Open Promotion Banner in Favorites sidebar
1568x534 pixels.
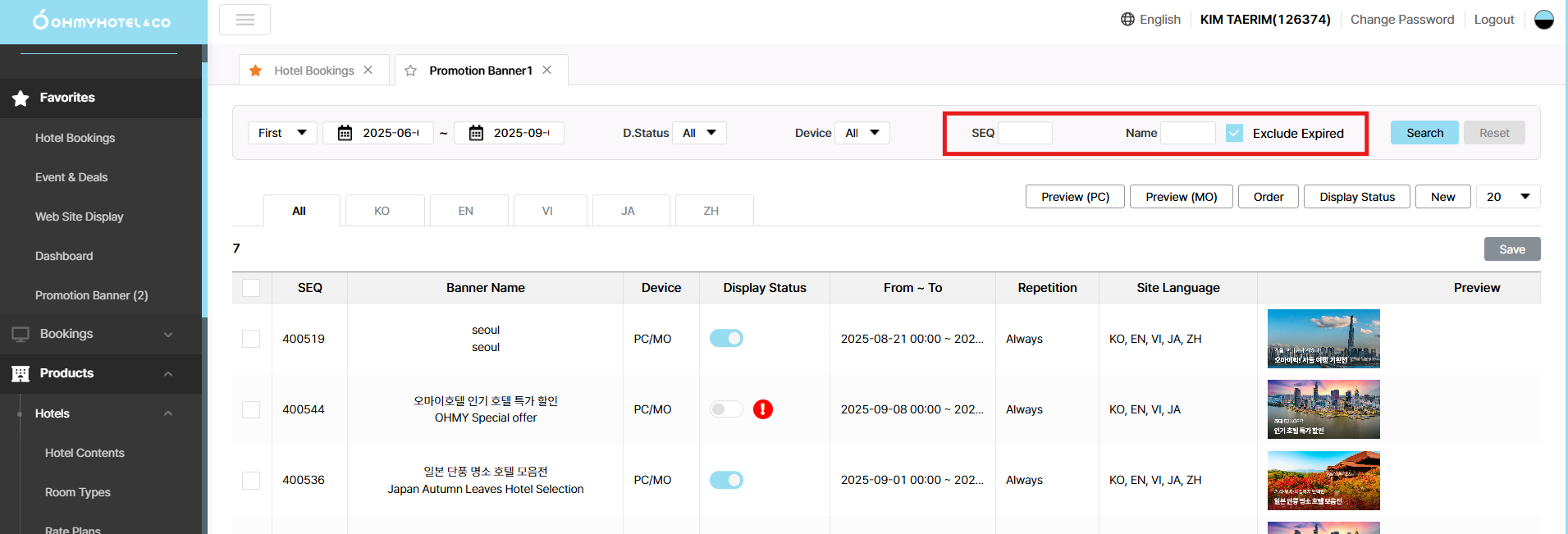pyautogui.click(x=91, y=295)
